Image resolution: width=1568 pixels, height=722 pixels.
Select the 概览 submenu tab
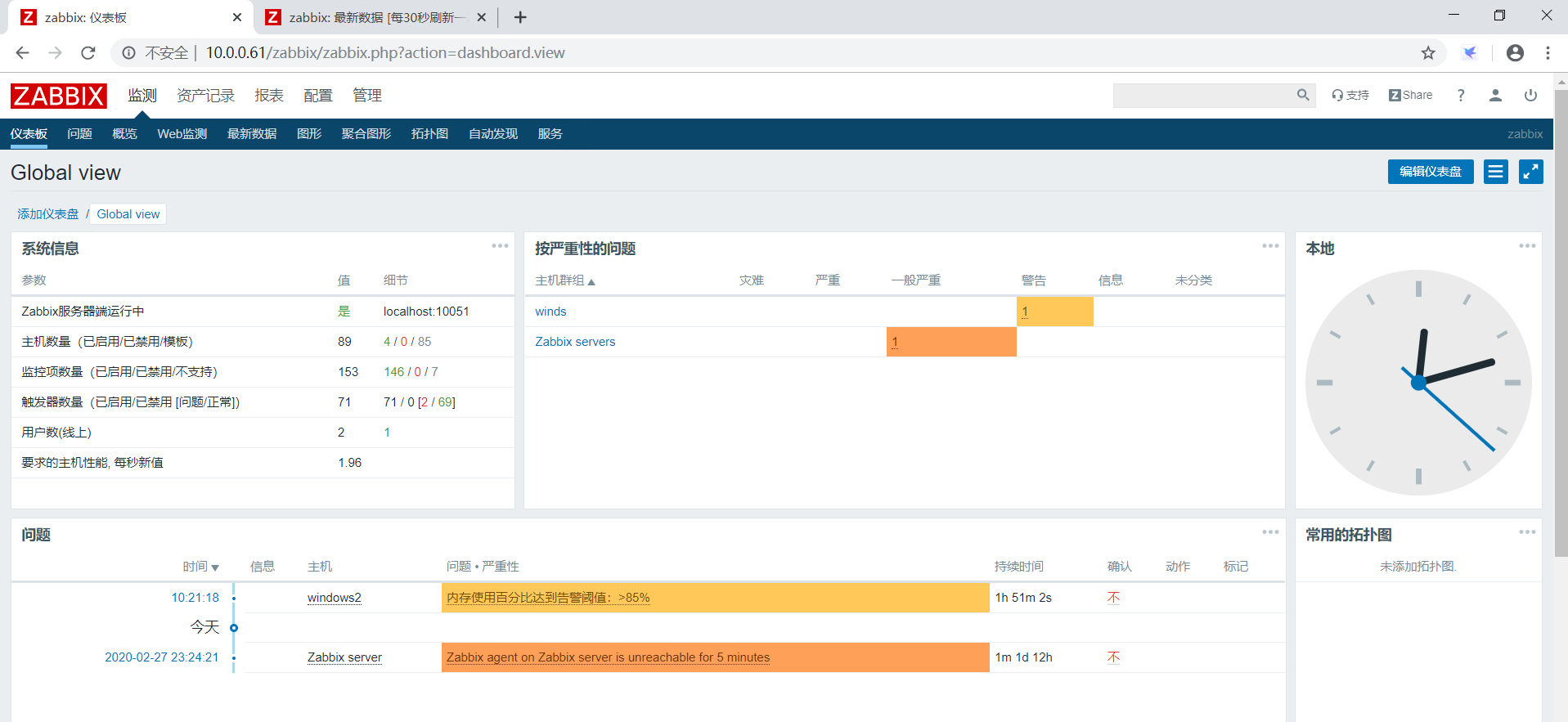tap(124, 134)
